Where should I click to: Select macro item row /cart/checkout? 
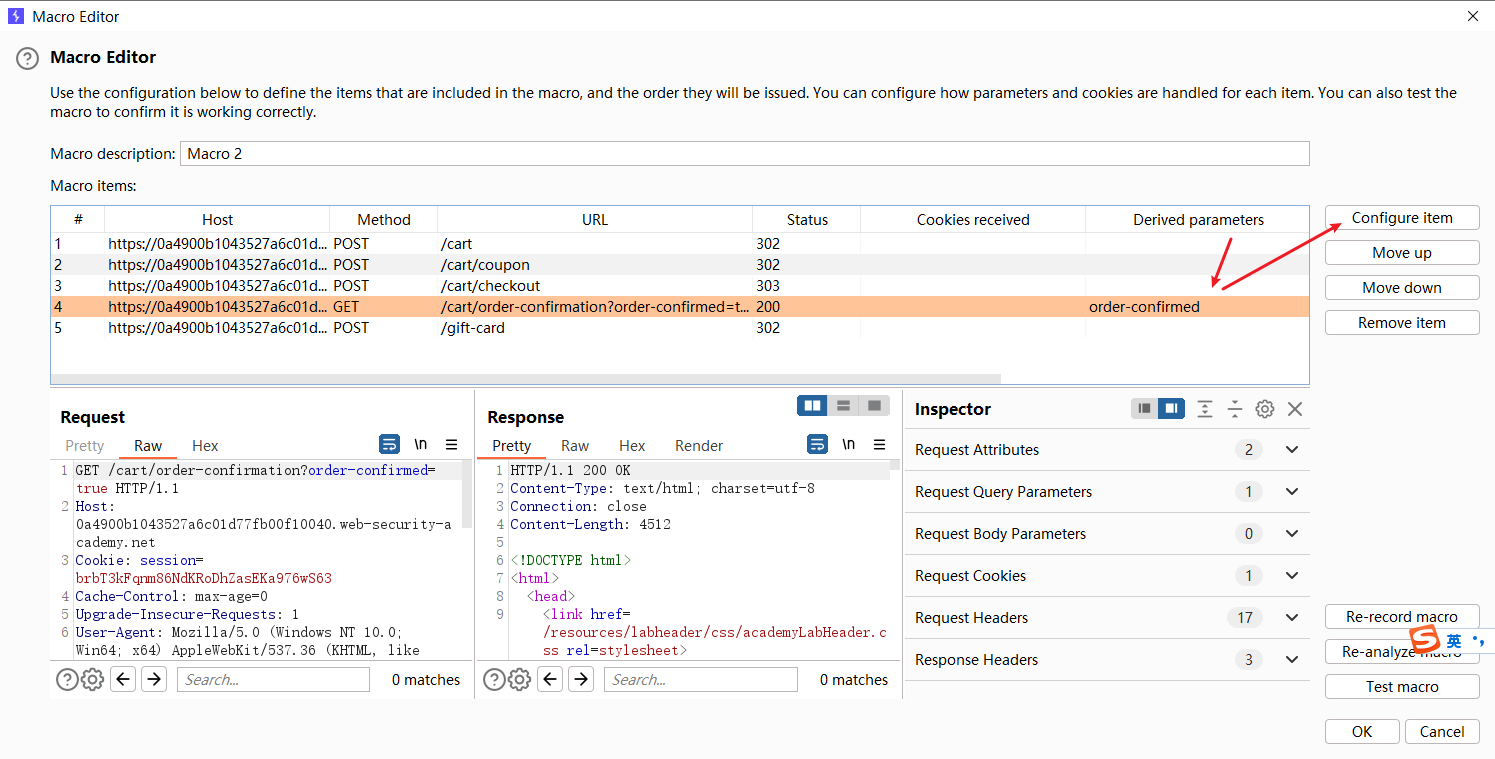(x=680, y=286)
